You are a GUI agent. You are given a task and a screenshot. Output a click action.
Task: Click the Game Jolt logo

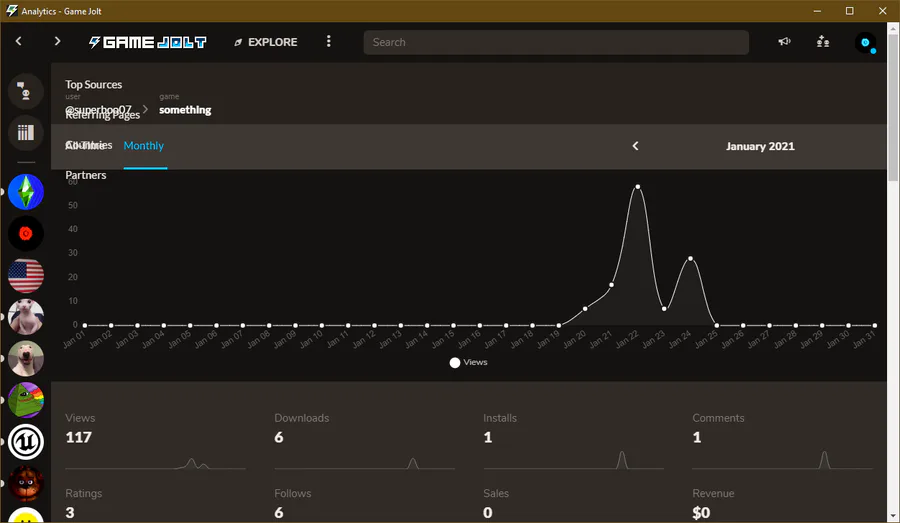pyautogui.click(x=148, y=42)
